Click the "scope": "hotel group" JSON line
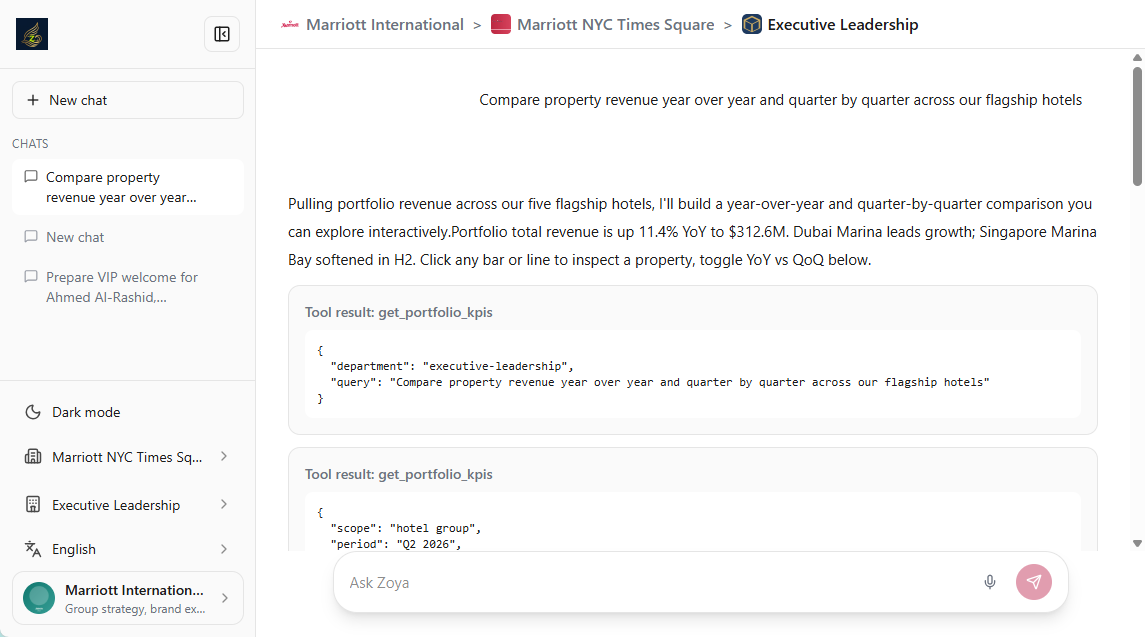Image resolution: width=1145 pixels, height=637 pixels. pyautogui.click(x=406, y=528)
